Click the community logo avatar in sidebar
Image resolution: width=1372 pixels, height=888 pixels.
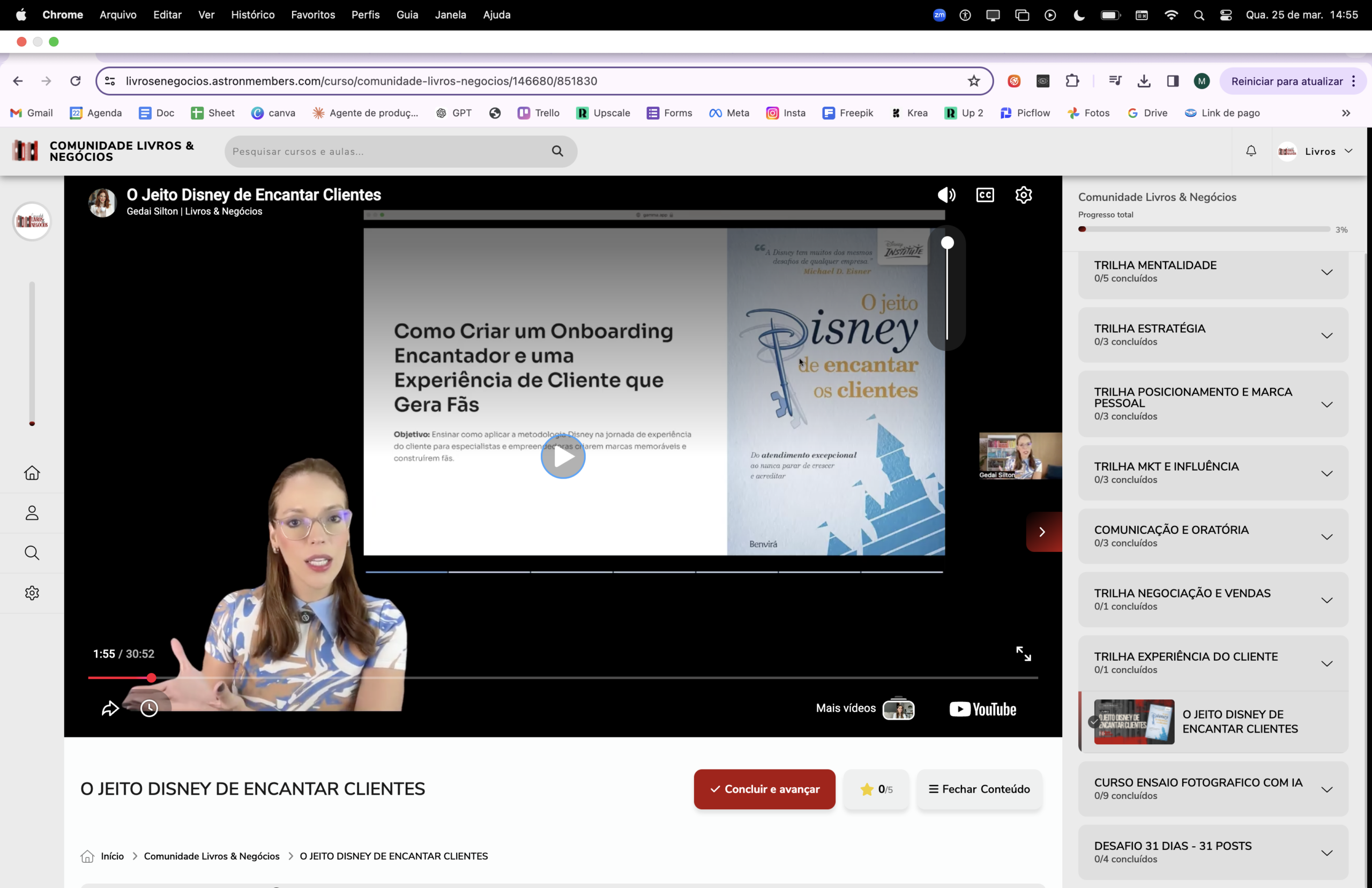pyautogui.click(x=32, y=221)
